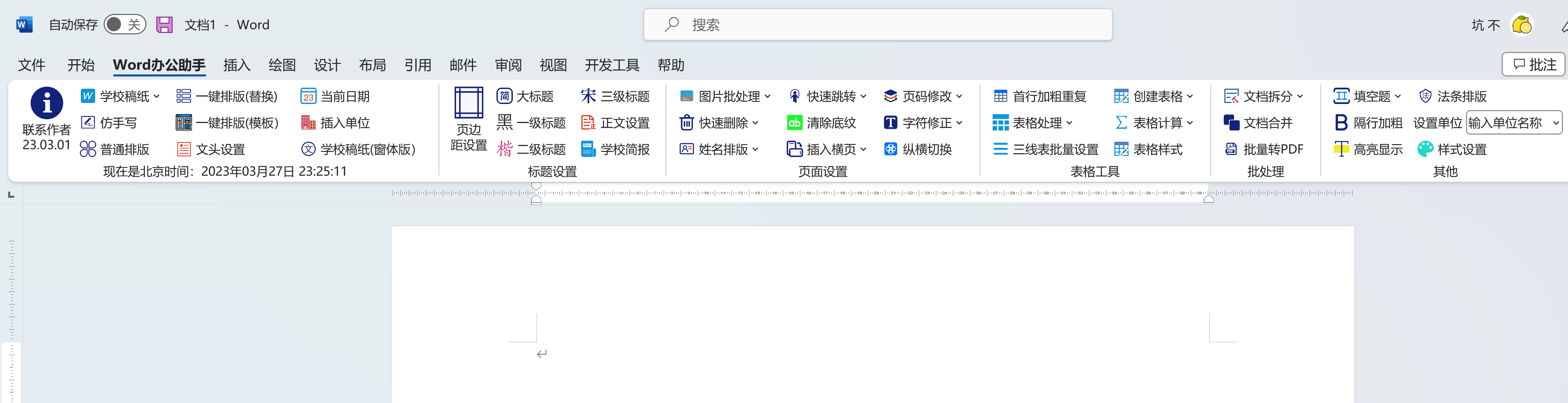Viewport: 1568px width, 403px height.
Task: Expand 图片批处理 dropdown
Action: pyautogui.click(x=768, y=96)
